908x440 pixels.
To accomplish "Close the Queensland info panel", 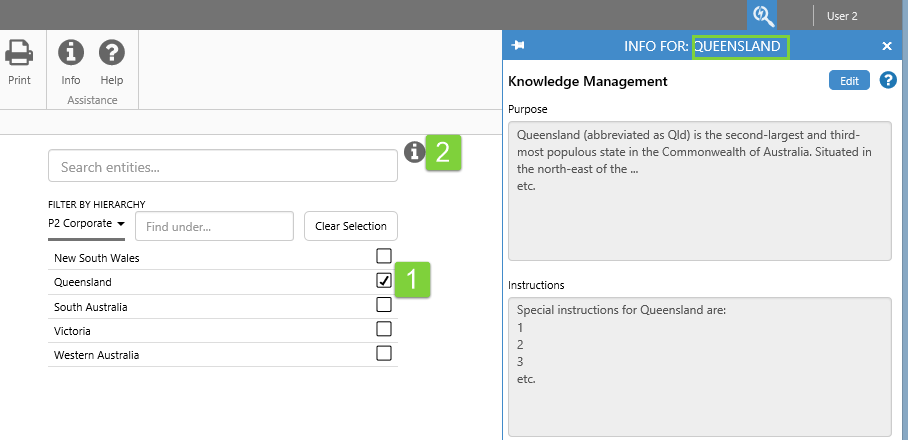I will (886, 46).
